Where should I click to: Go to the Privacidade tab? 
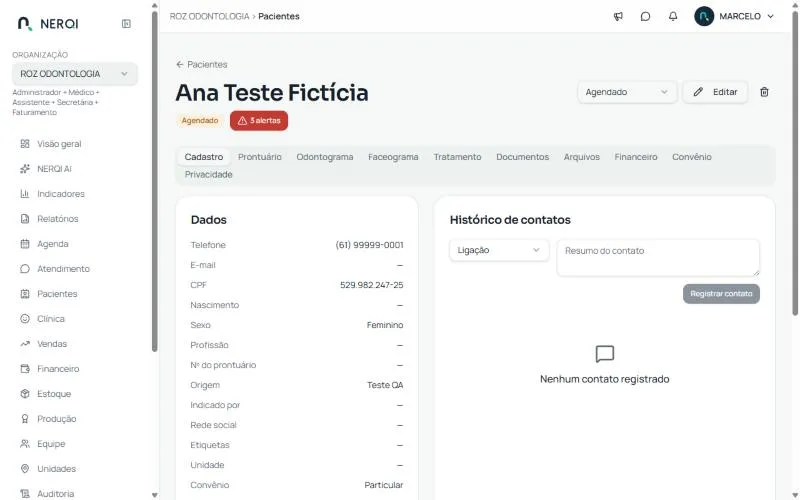point(209,174)
